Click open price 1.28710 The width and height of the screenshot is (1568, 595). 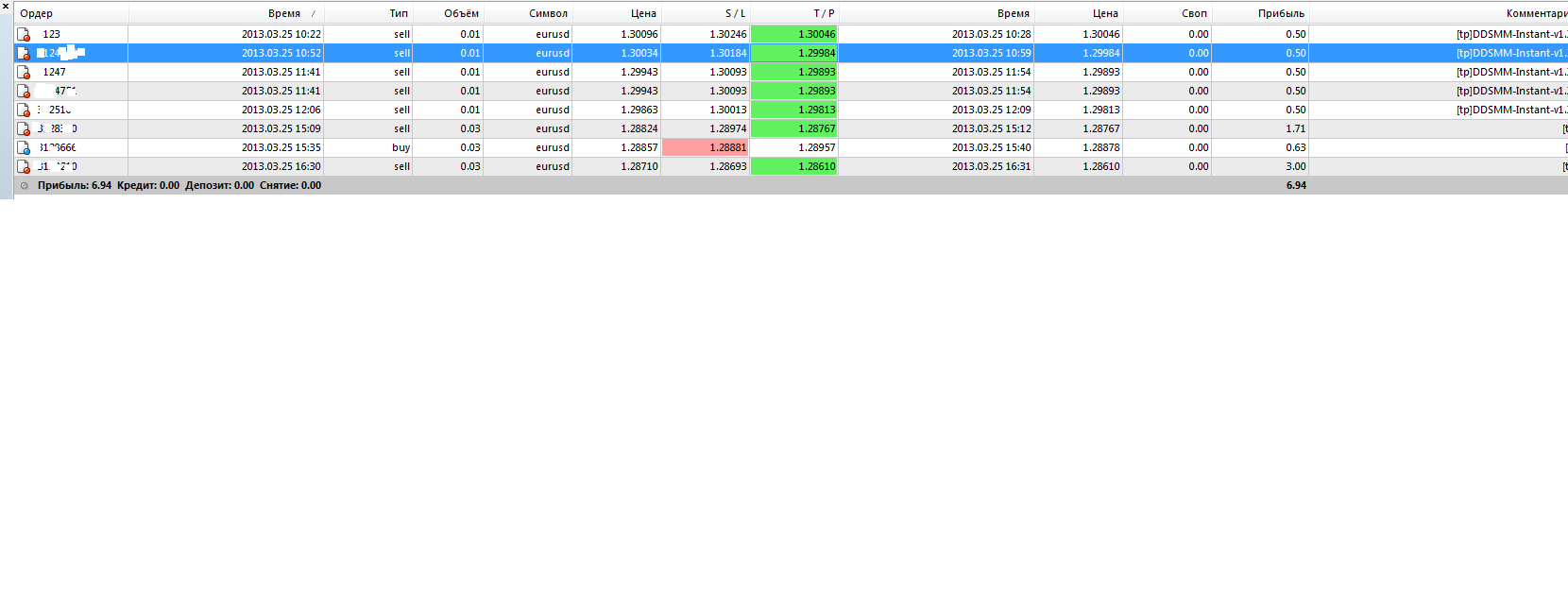coord(639,166)
